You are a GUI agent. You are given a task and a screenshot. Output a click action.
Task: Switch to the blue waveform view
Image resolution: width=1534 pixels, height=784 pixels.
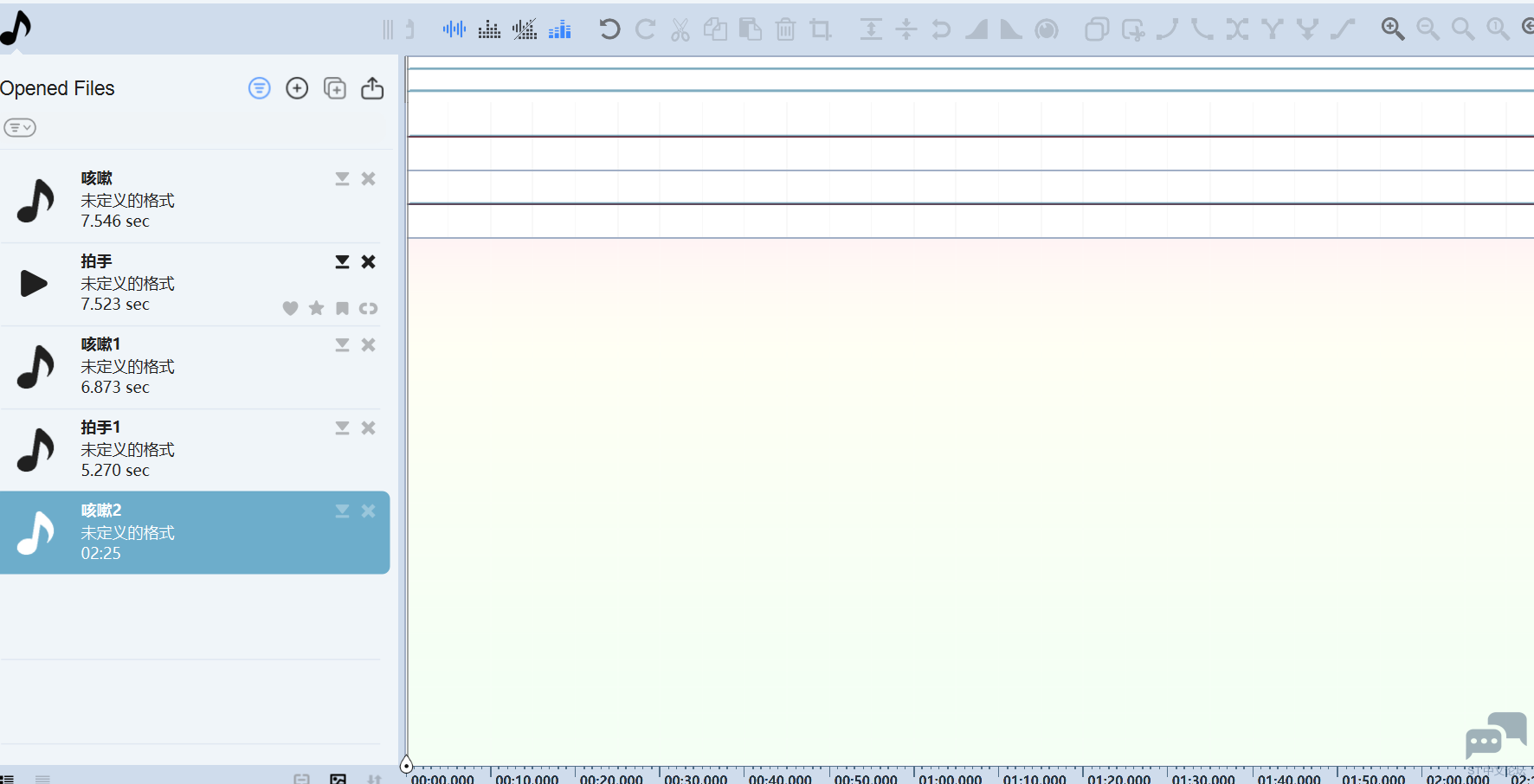click(x=454, y=29)
